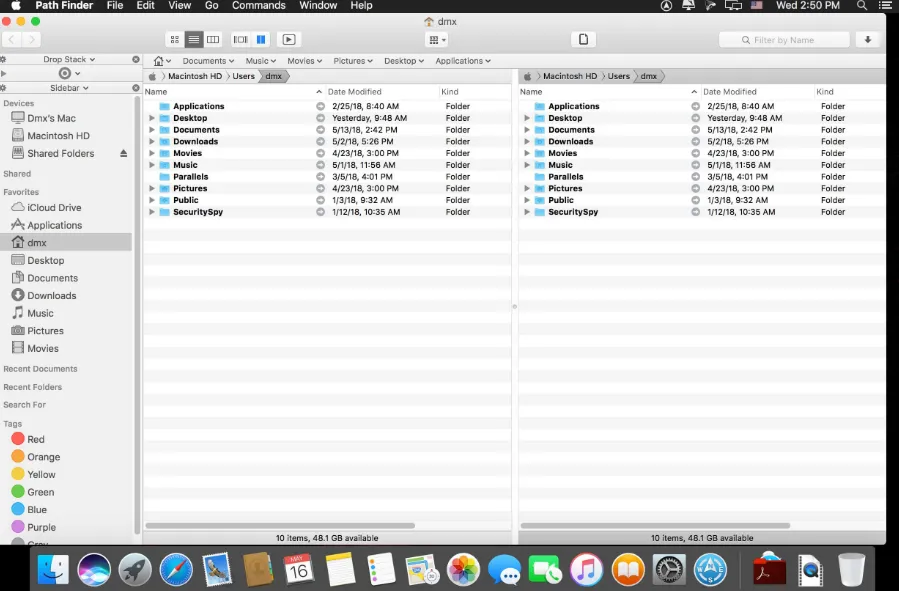Viewport: 899px width, 591px height.
Task: Click the Drop Stack target circle icon
Action: pyautogui.click(x=65, y=73)
